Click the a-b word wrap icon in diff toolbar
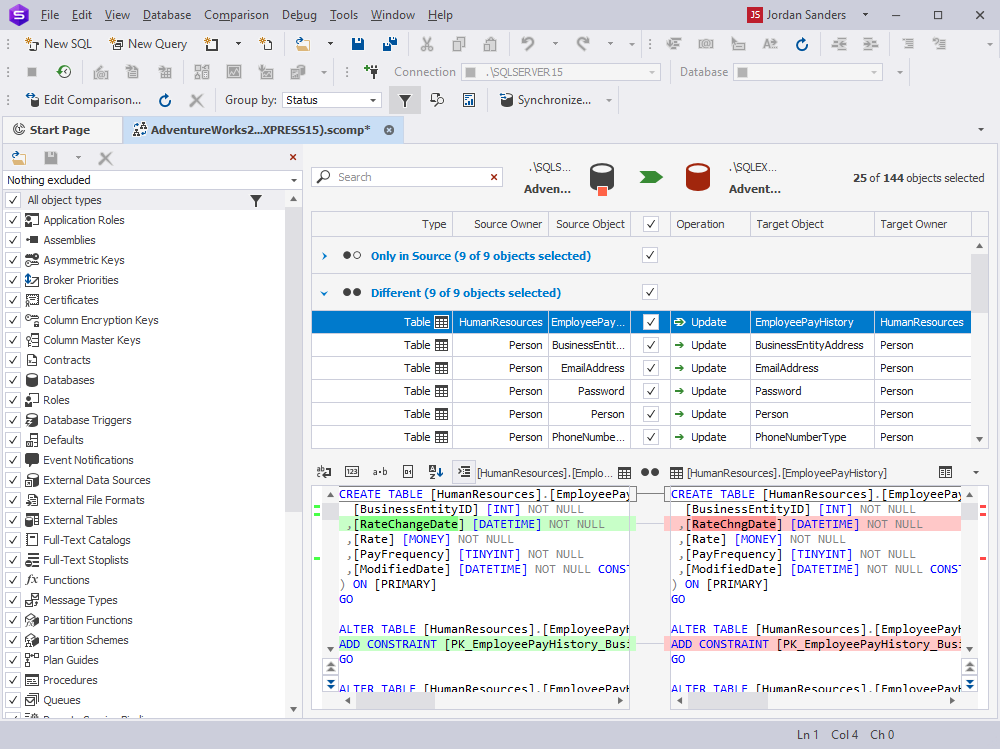 [x=380, y=471]
